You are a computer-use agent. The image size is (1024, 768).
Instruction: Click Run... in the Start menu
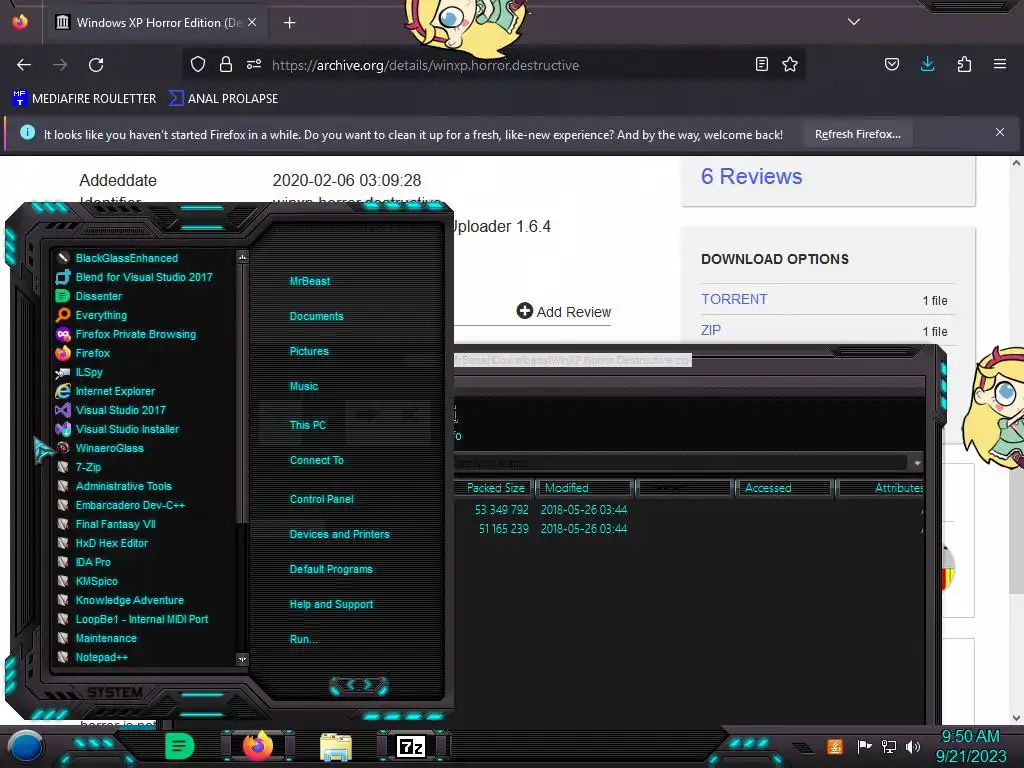304,639
